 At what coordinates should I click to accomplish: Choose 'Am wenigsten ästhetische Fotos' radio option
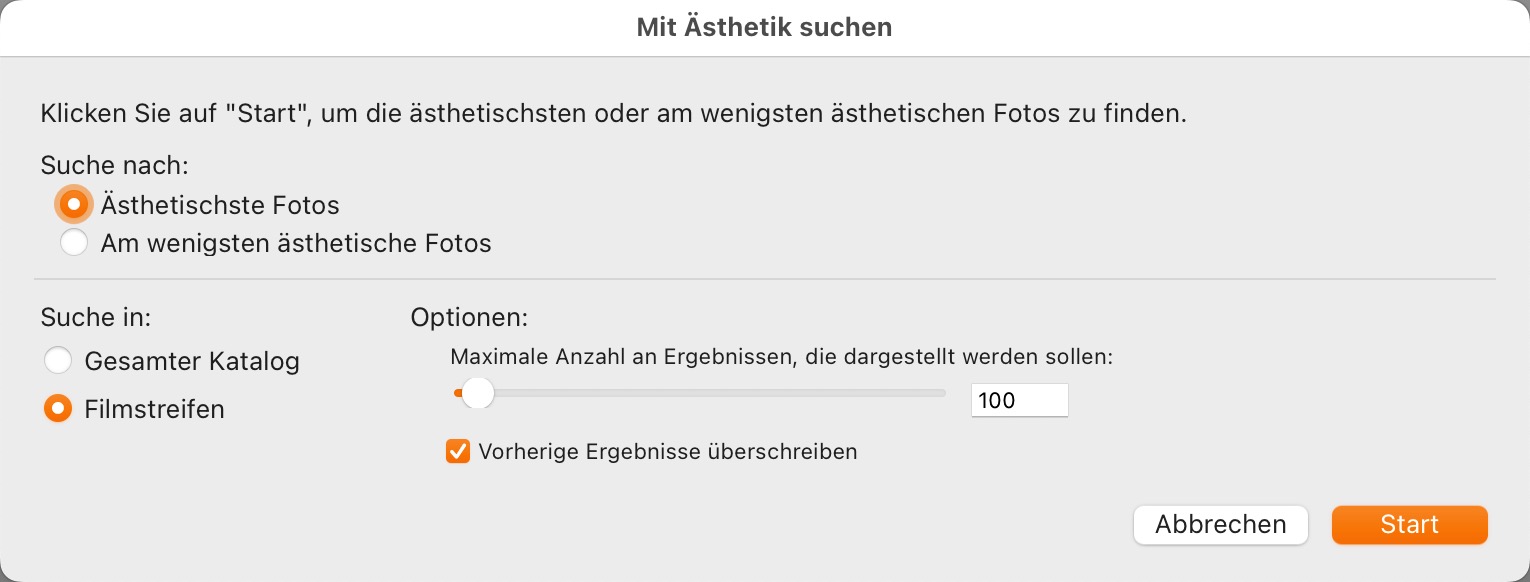point(73,243)
